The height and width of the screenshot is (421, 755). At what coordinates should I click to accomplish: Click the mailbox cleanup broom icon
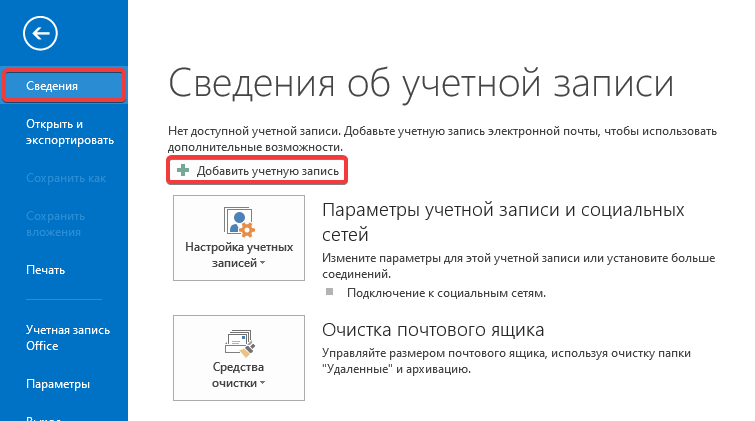pos(238,342)
